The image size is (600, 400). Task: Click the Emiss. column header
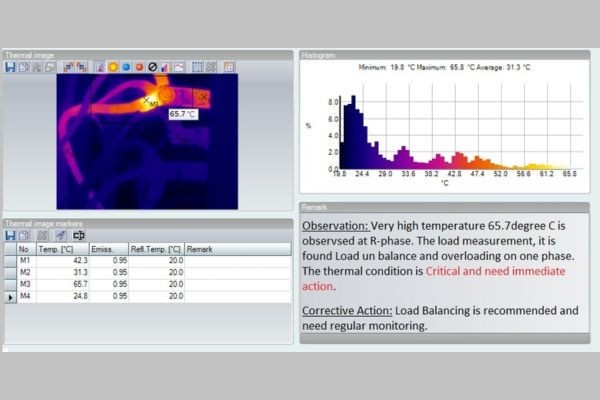(109, 249)
